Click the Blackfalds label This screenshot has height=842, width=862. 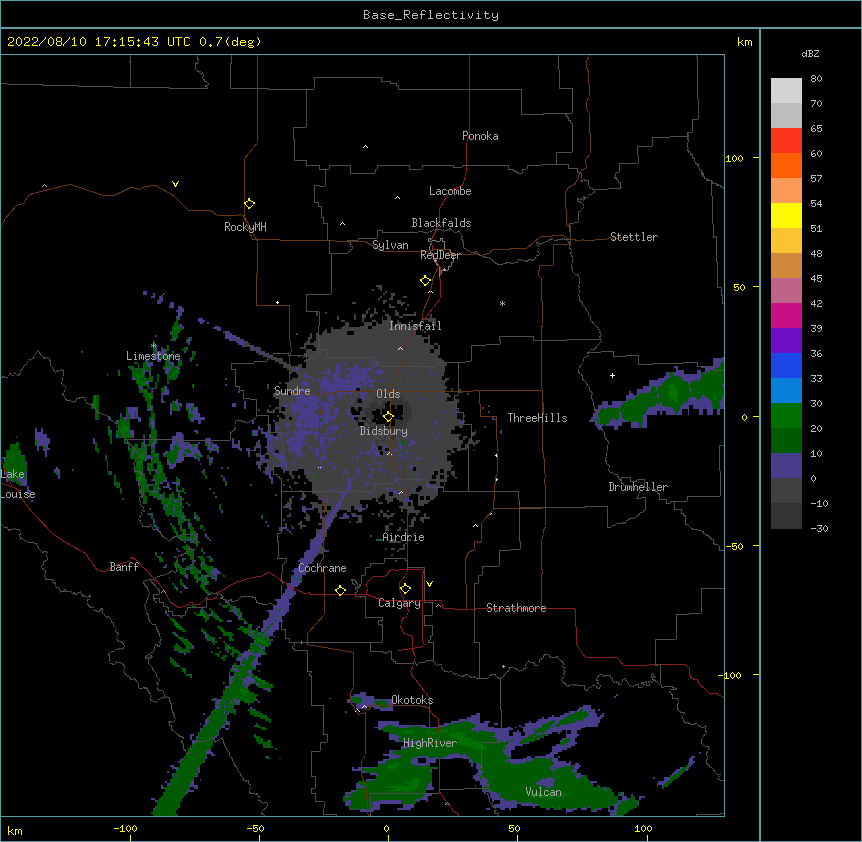pyautogui.click(x=441, y=223)
